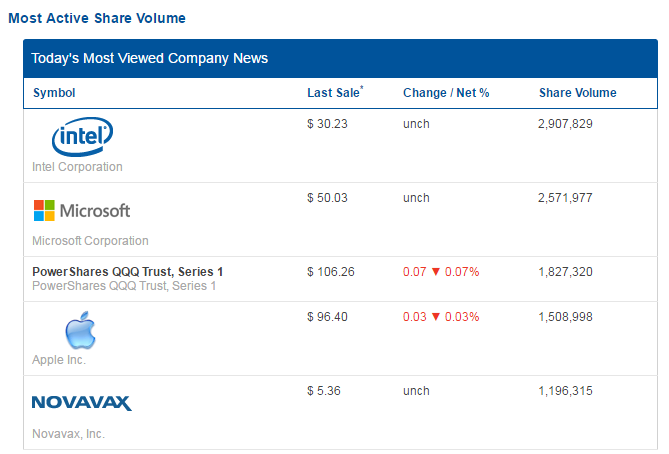Viewport: 669px width, 454px height.
Task: Click Novavax's unch change value
Action: pyautogui.click(x=416, y=391)
